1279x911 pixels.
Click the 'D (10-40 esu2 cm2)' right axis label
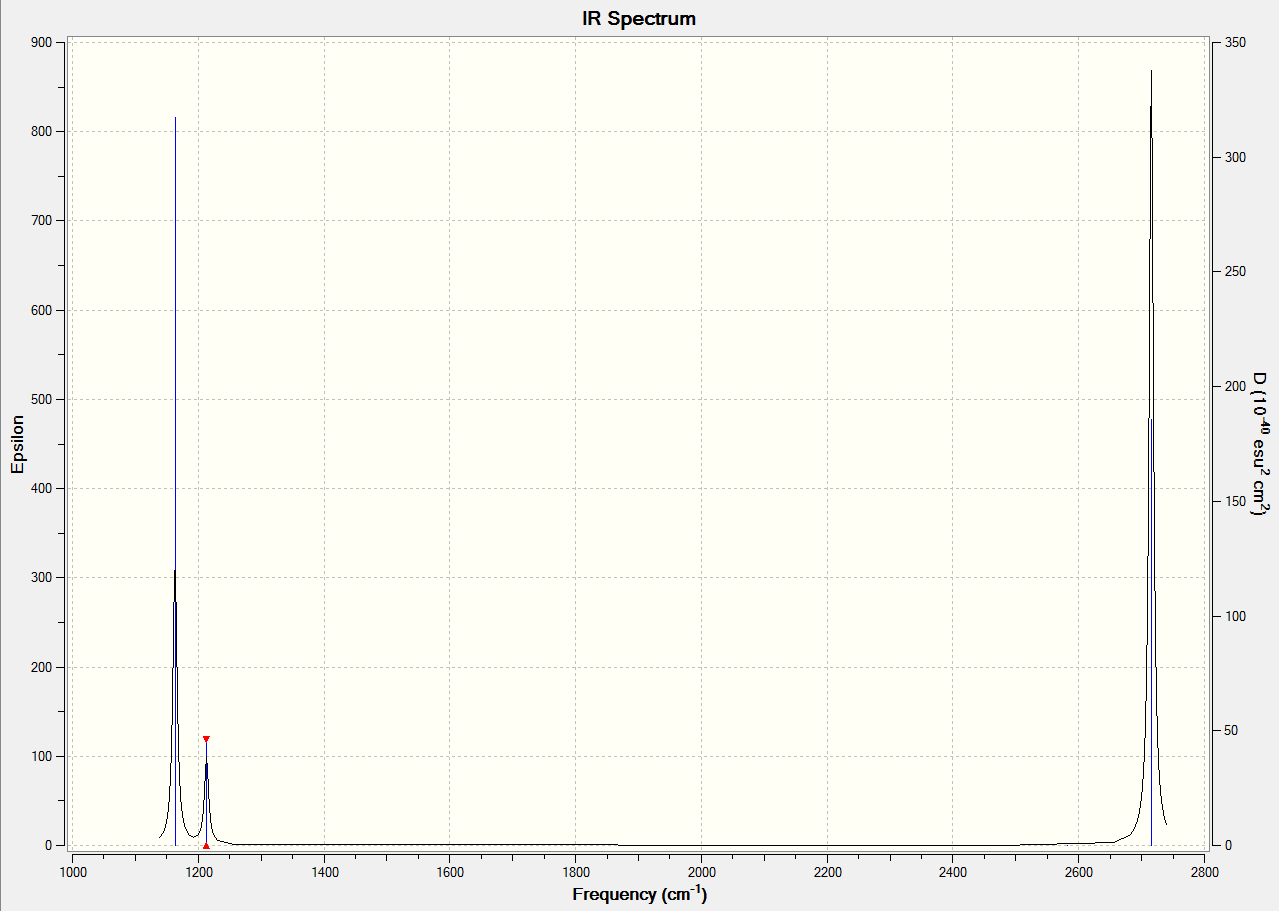tap(1261, 444)
